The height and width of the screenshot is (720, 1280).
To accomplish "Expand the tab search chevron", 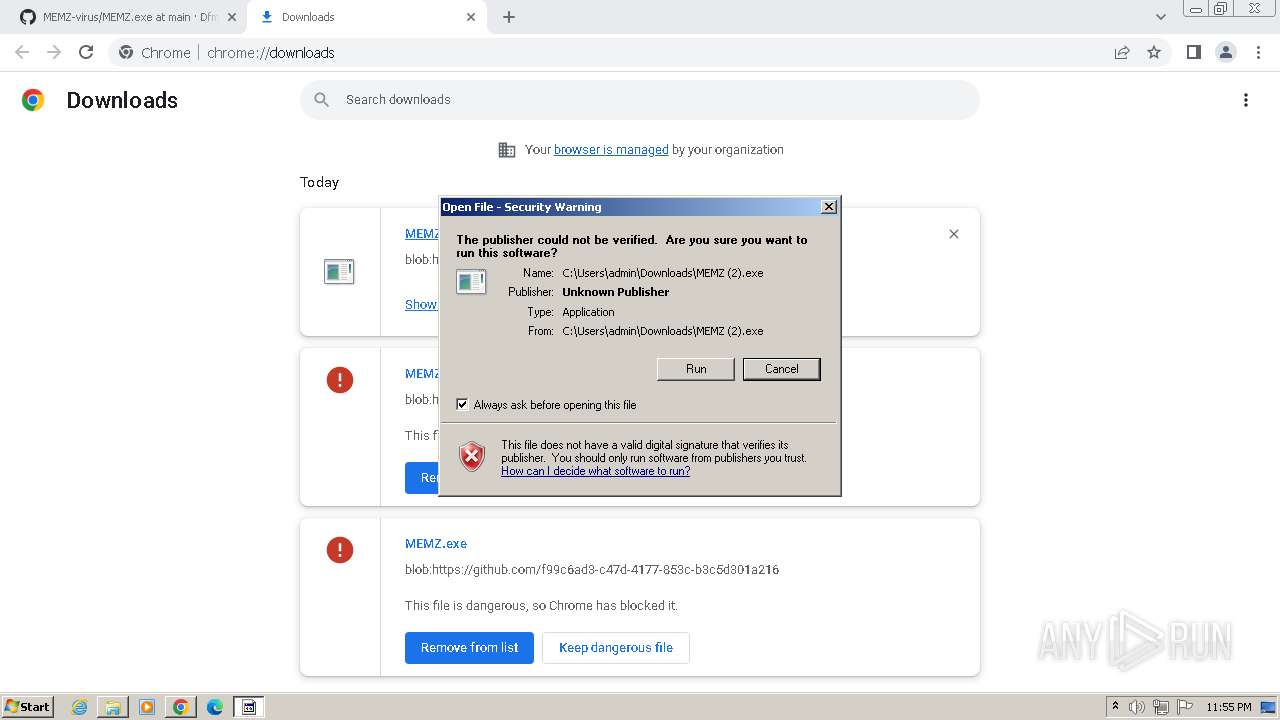I will [x=1160, y=17].
